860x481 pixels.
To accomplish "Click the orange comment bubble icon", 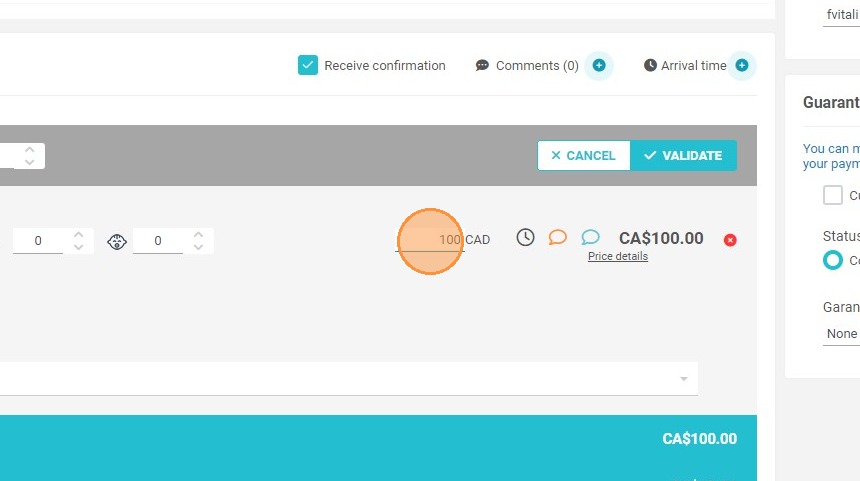I will pos(557,237).
